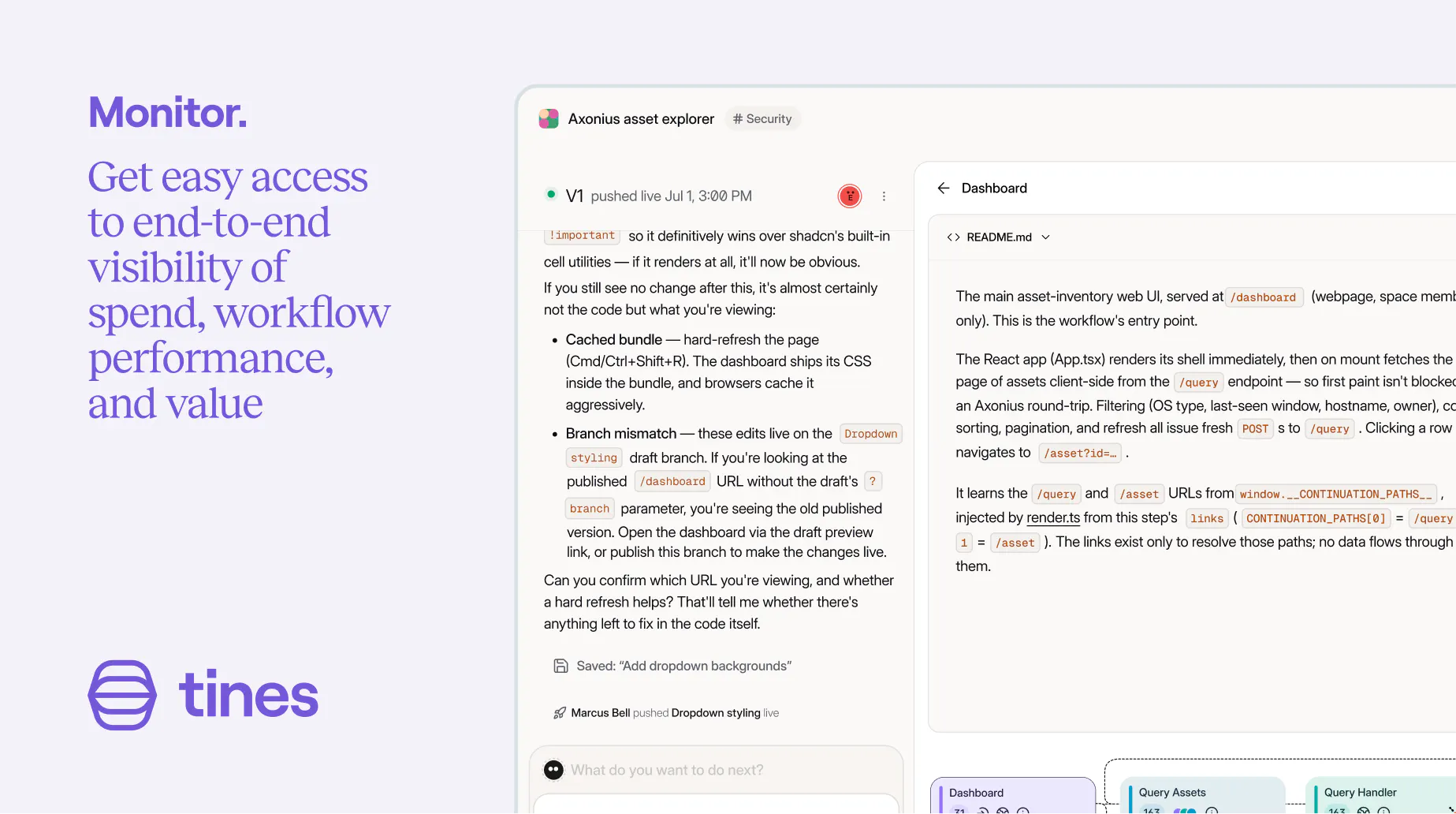Go back using the Dashboard arrow
Viewport: 1456px width, 814px height.
(x=944, y=188)
